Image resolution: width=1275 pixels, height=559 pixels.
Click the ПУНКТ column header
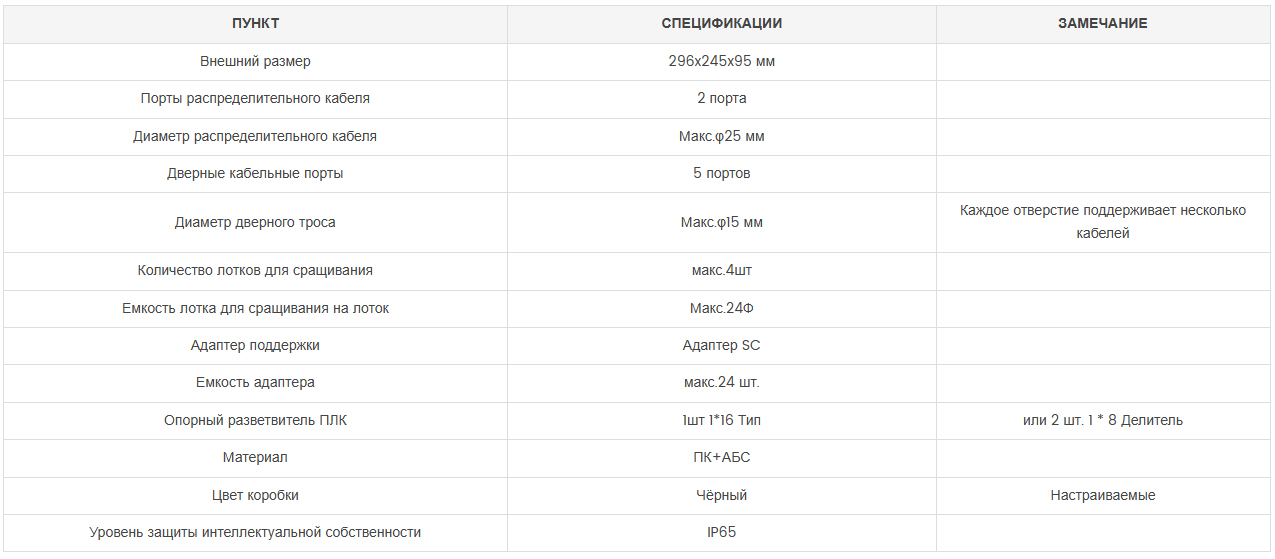click(255, 24)
